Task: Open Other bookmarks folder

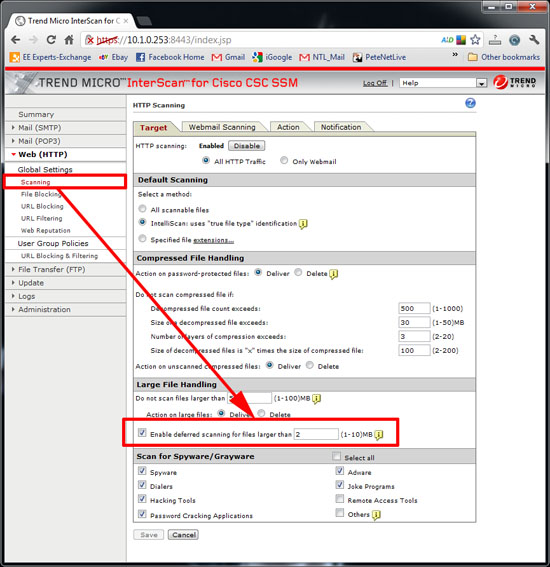Action: click(504, 57)
